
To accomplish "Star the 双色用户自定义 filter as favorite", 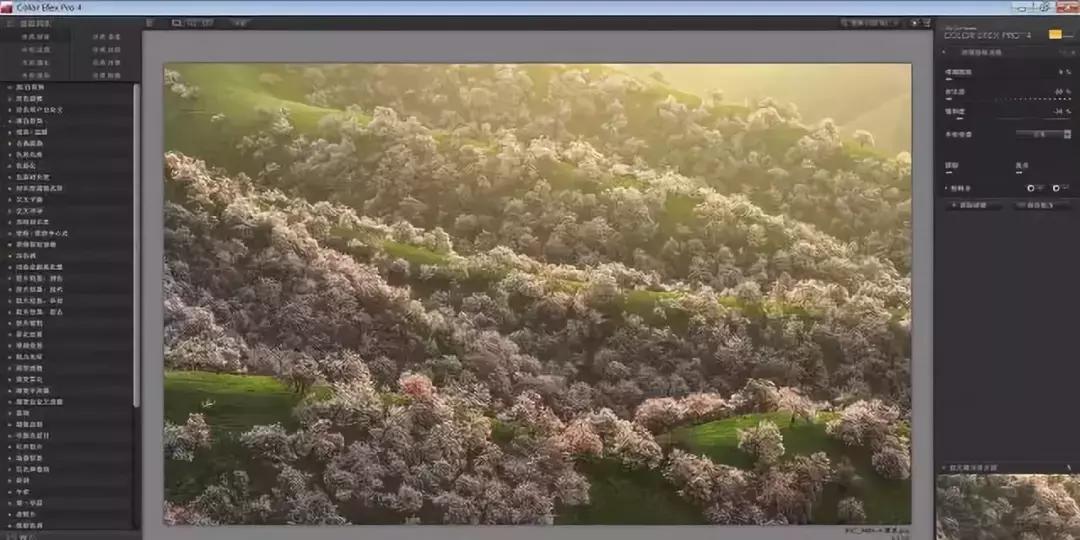I will 10,110.
